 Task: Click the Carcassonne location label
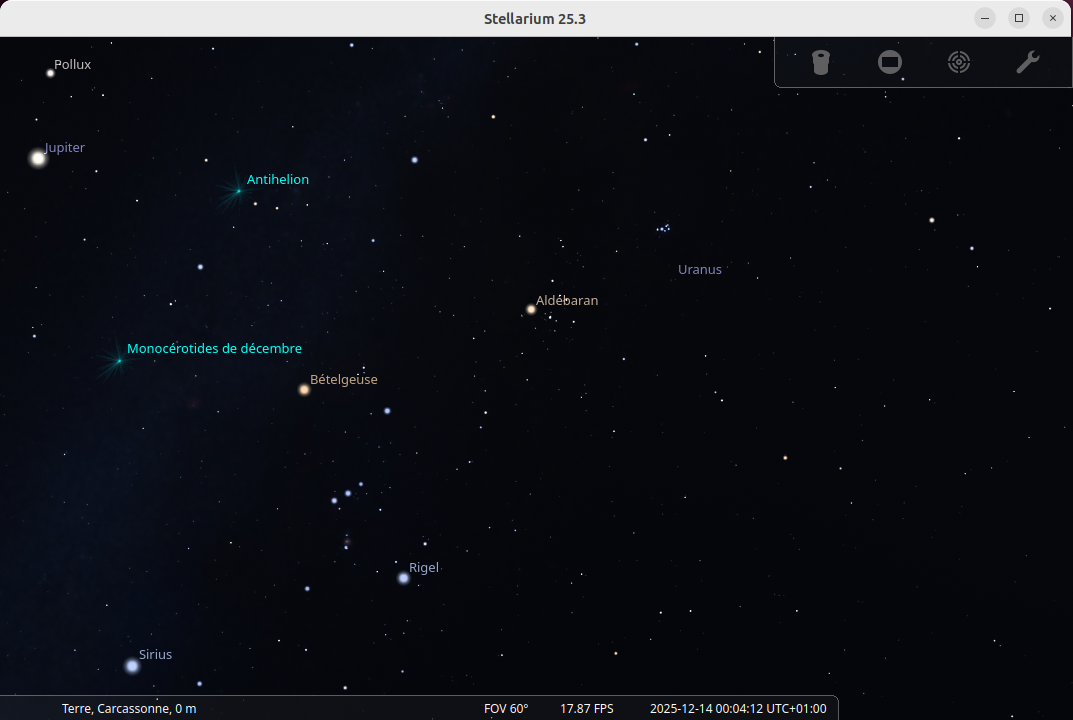tap(128, 708)
